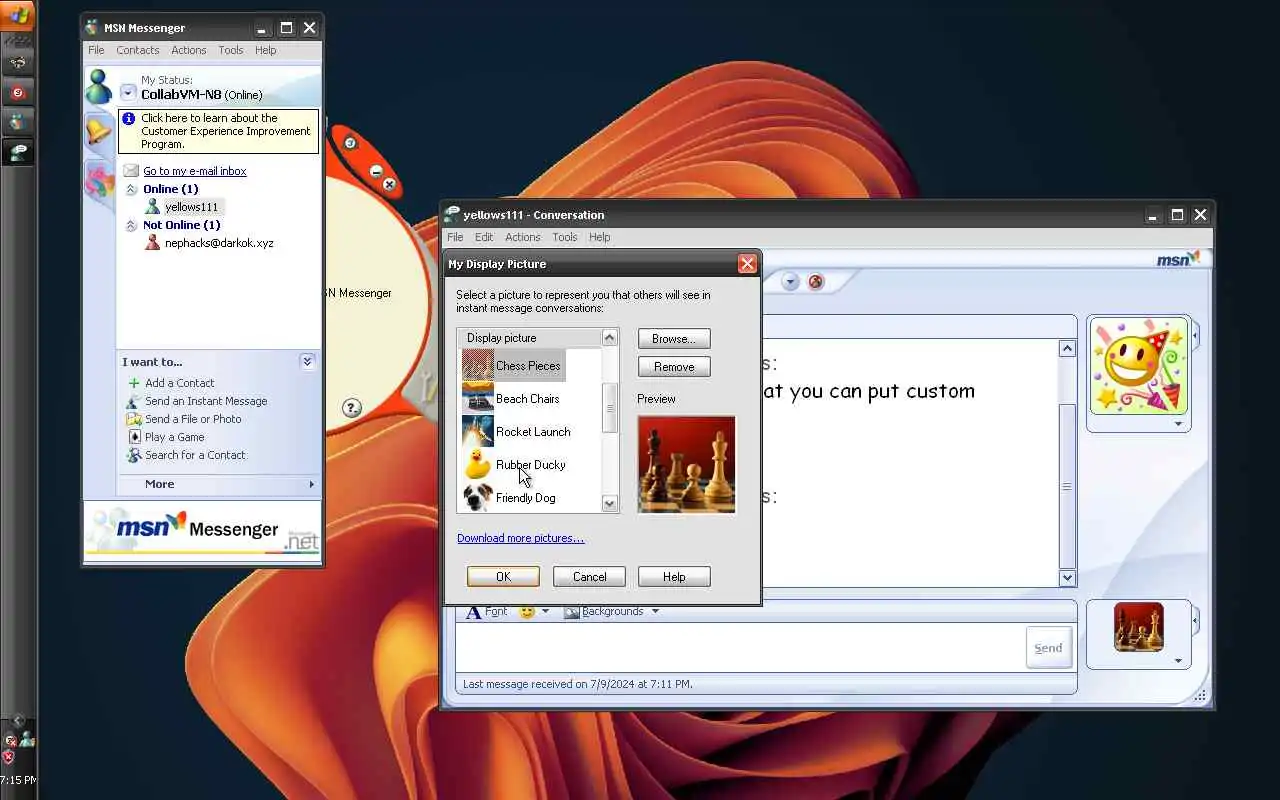Click the picture list scrollbar thumb
Viewport: 1280px width, 800px height.
(x=609, y=408)
